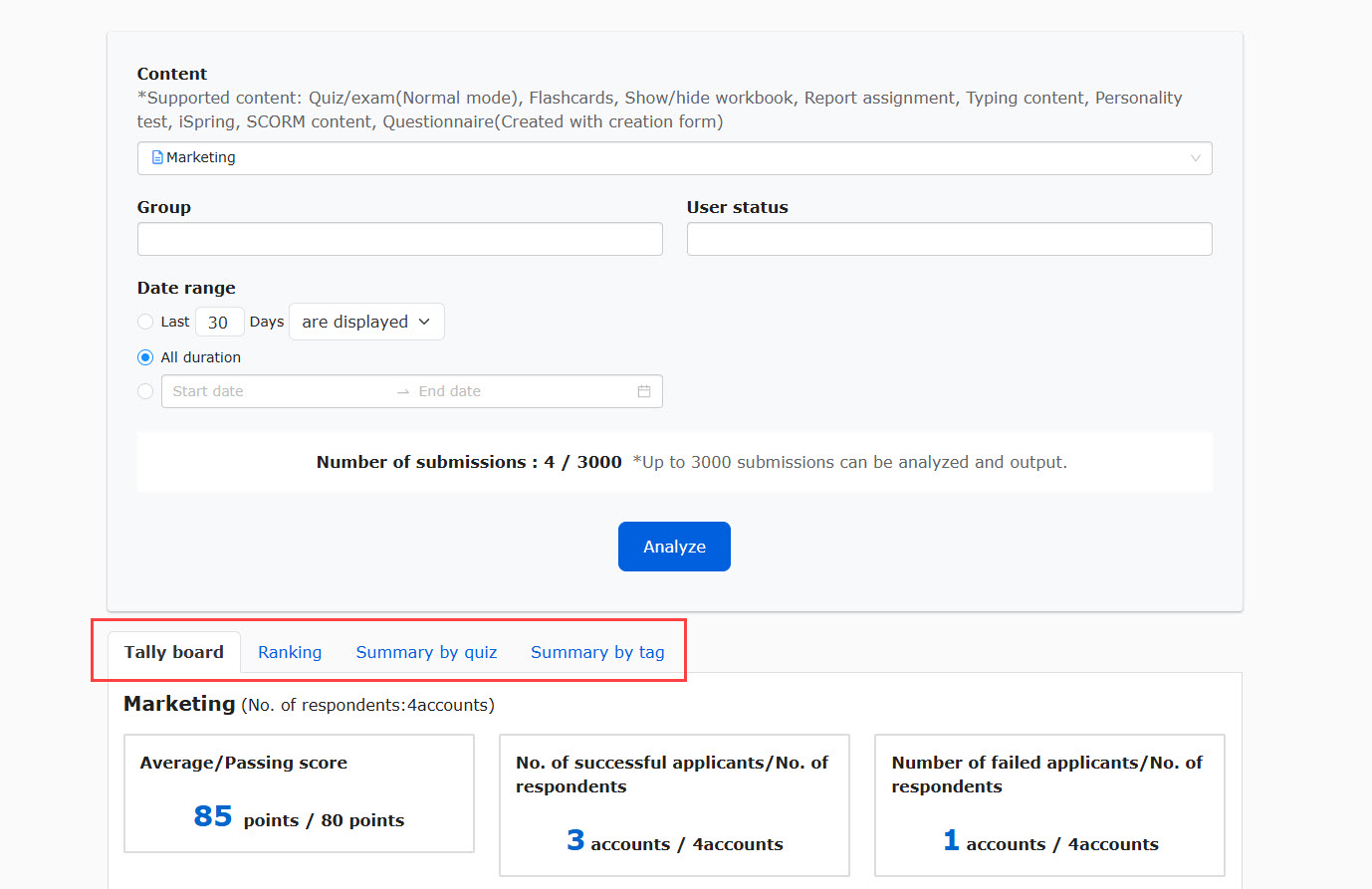1372x889 pixels.
Task: Click the Average/Passing score card
Action: [299, 793]
